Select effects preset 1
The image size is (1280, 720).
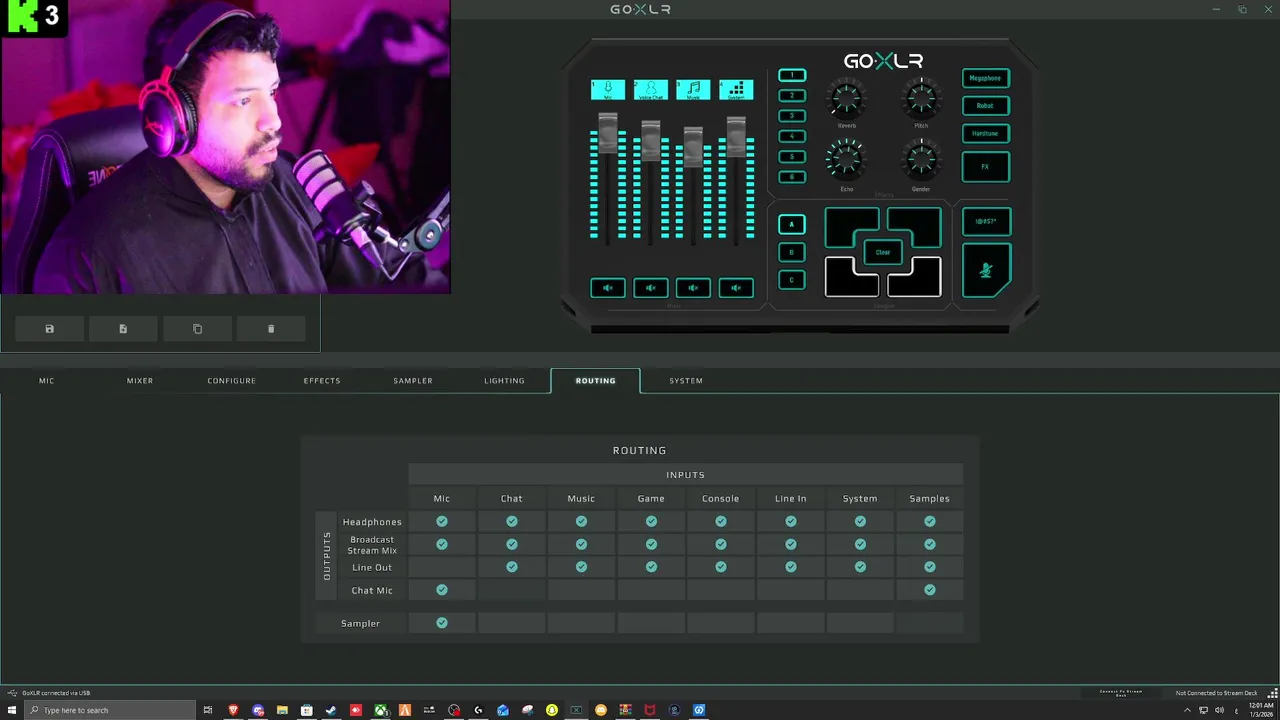791,75
